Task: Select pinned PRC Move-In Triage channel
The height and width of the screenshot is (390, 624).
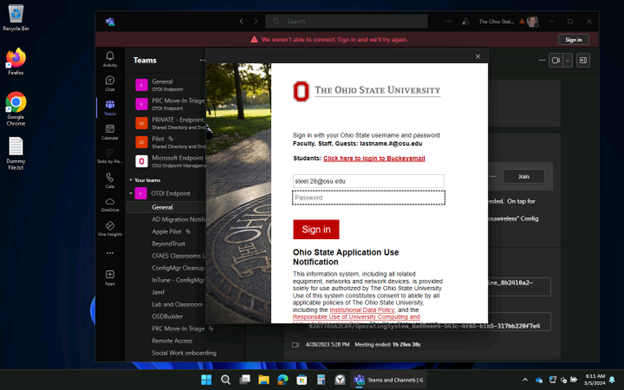Action: pyautogui.click(x=169, y=104)
